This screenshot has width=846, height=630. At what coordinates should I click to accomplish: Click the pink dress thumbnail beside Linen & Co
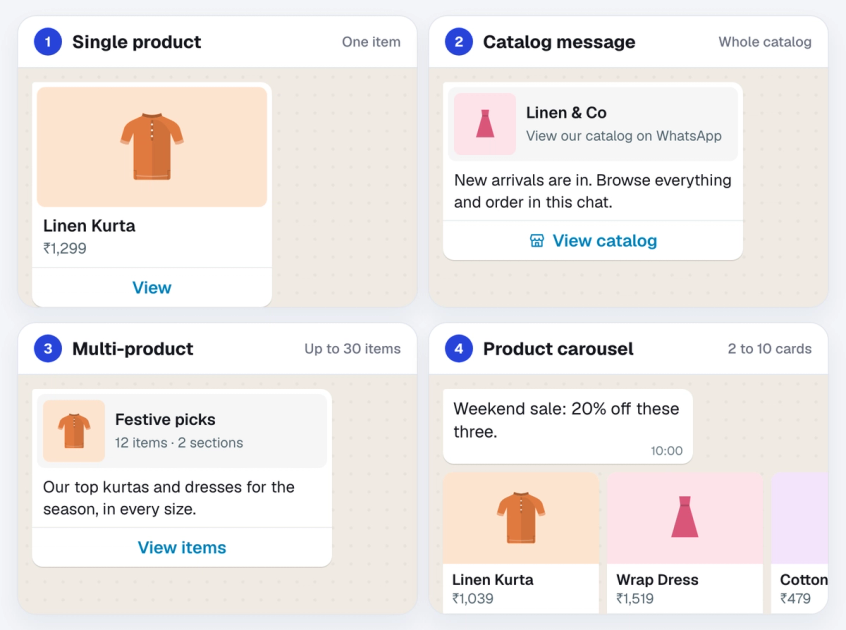(485, 124)
